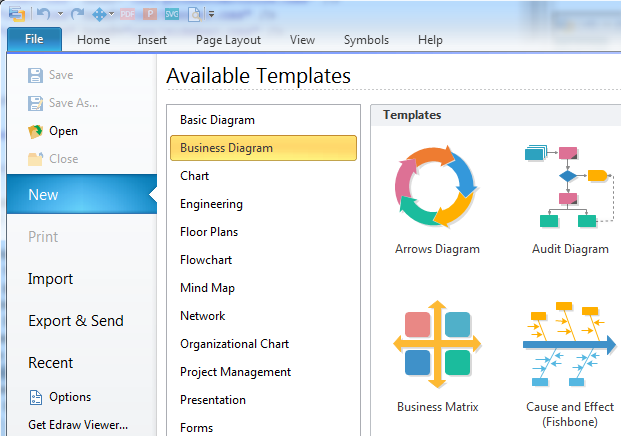Screen dimensions: 621x436
Task: Open Options from the File menu
Action: [70, 397]
